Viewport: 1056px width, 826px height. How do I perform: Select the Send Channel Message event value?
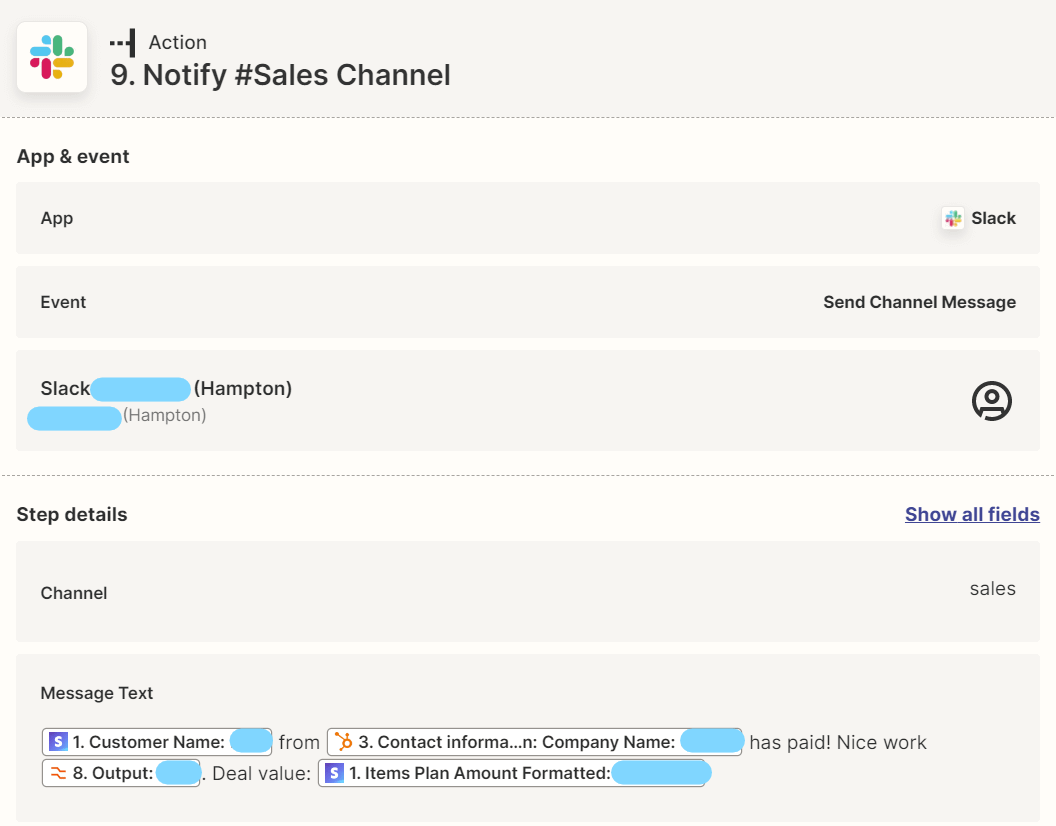(x=919, y=302)
